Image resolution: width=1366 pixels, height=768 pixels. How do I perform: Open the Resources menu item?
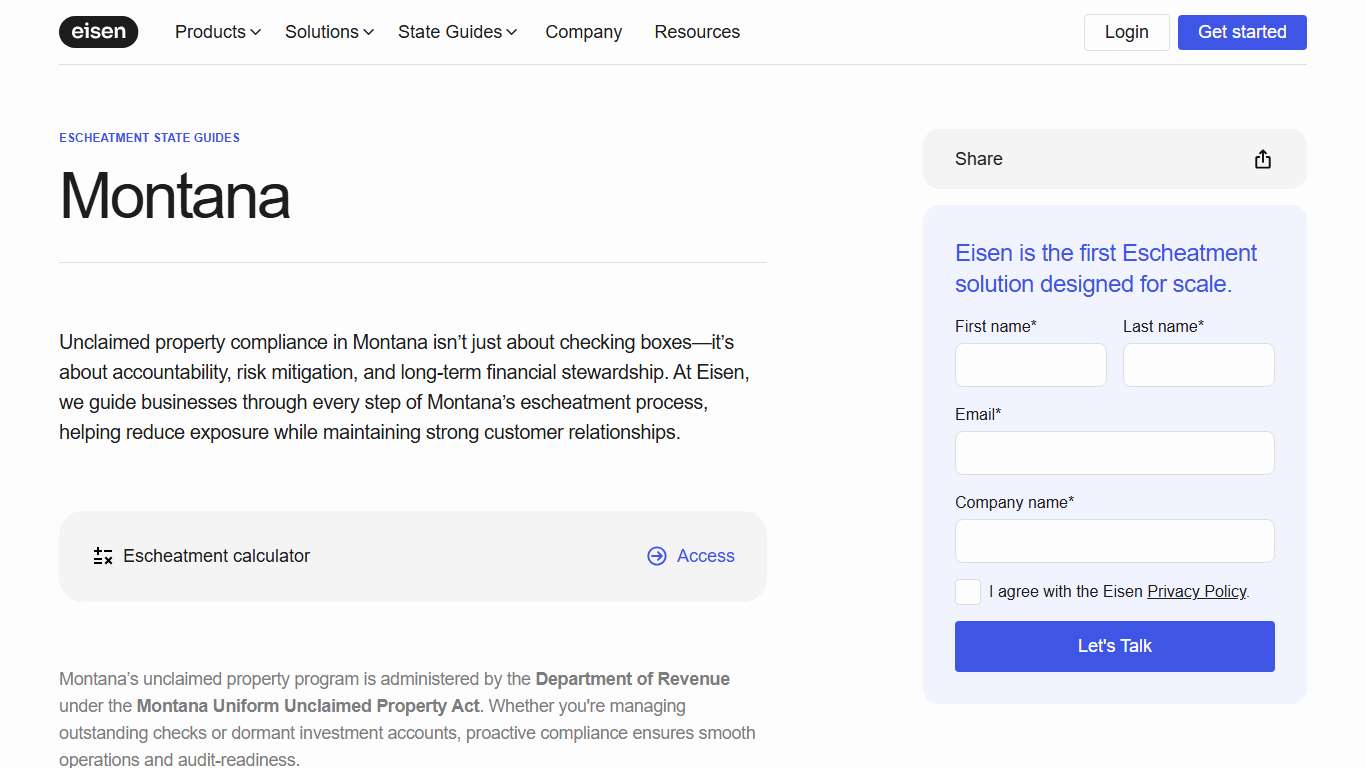pos(697,32)
